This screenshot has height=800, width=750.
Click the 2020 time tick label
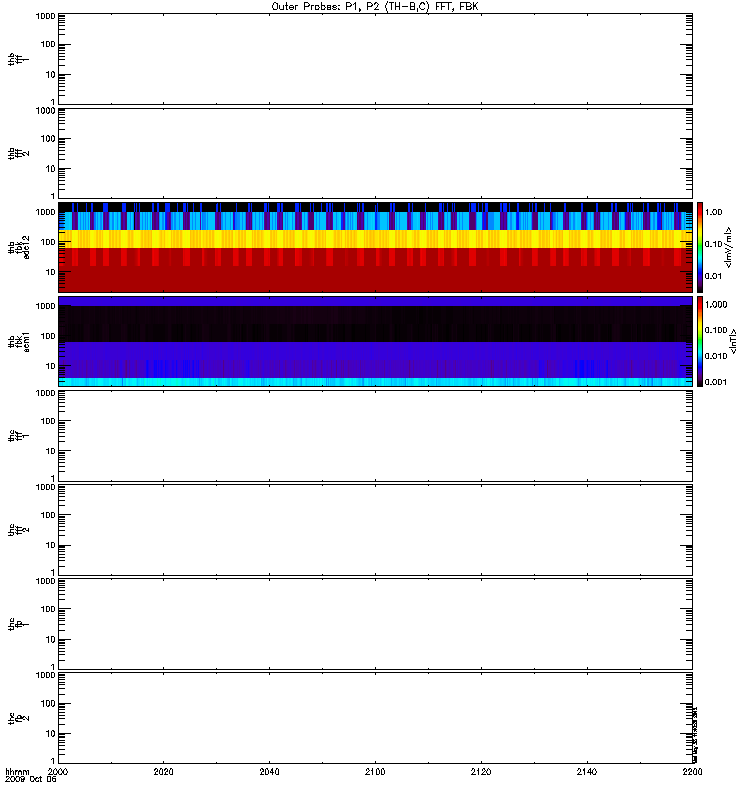[x=163, y=771]
